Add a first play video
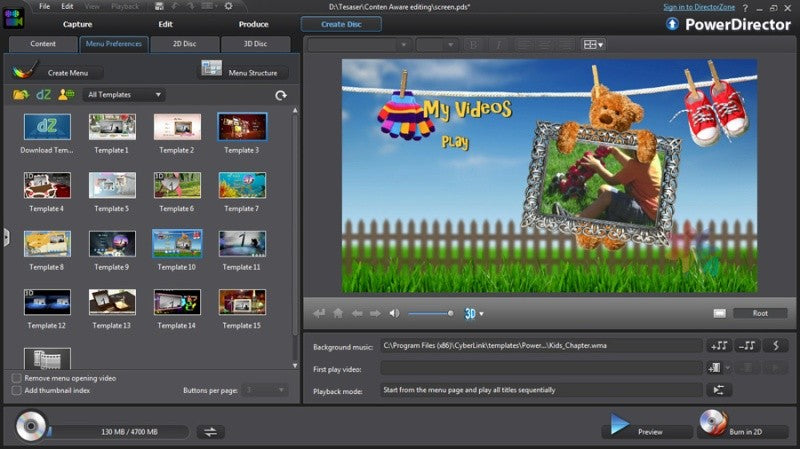The image size is (800, 449). [x=714, y=368]
